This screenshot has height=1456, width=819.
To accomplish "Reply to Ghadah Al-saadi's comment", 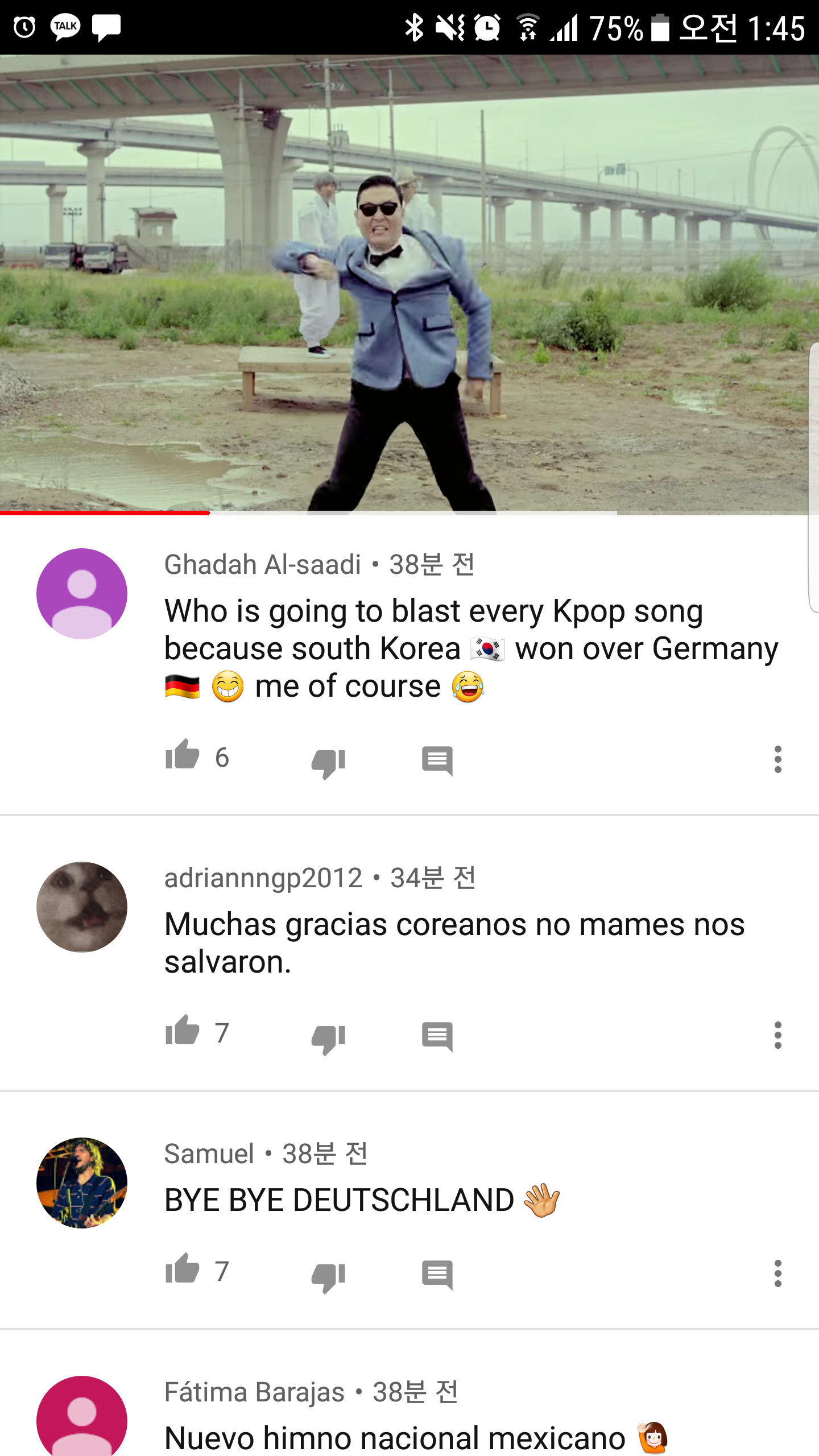I will pos(437,761).
